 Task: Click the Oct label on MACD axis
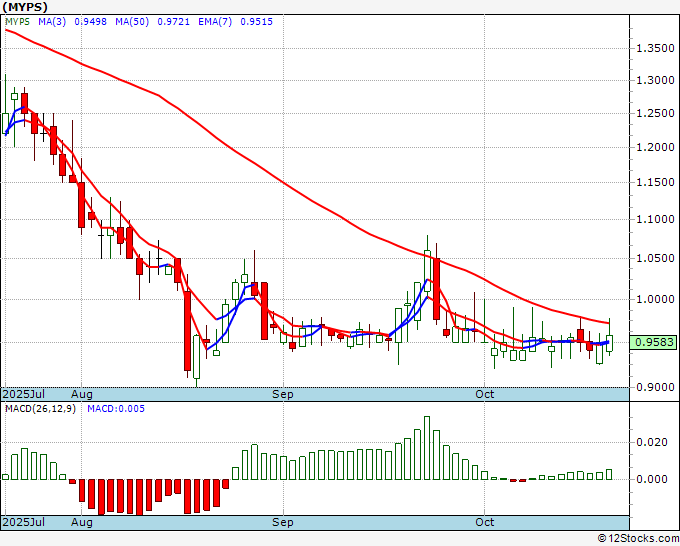[x=484, y=522]
